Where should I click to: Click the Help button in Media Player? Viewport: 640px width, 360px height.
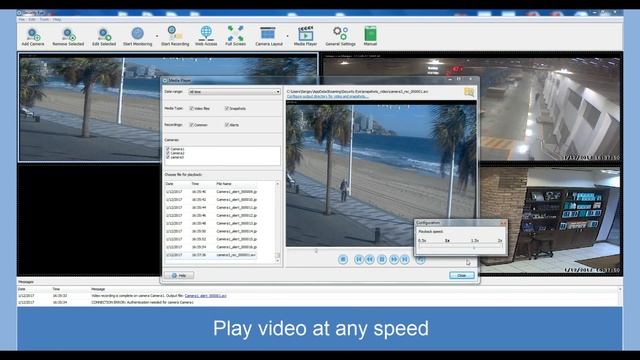(x=179, y=276)
